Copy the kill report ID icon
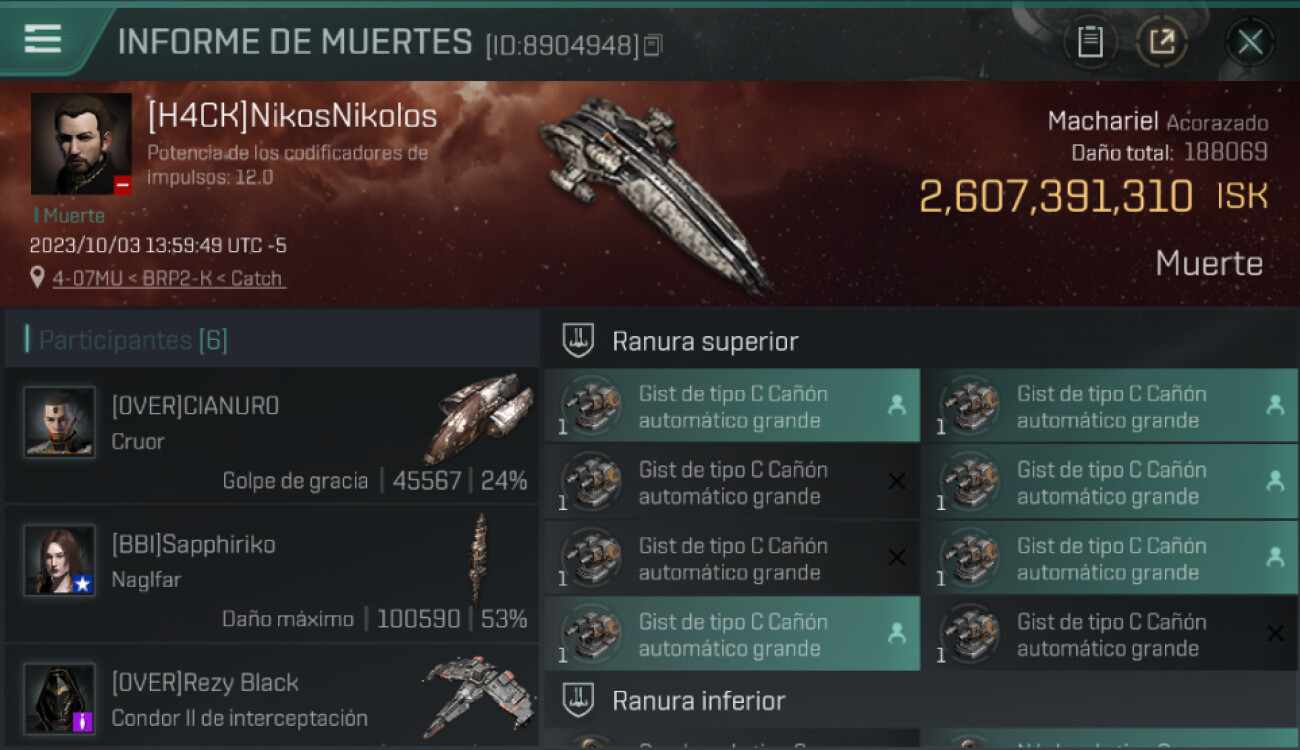Screen dimensions: 1300x750 pos(653,45)
